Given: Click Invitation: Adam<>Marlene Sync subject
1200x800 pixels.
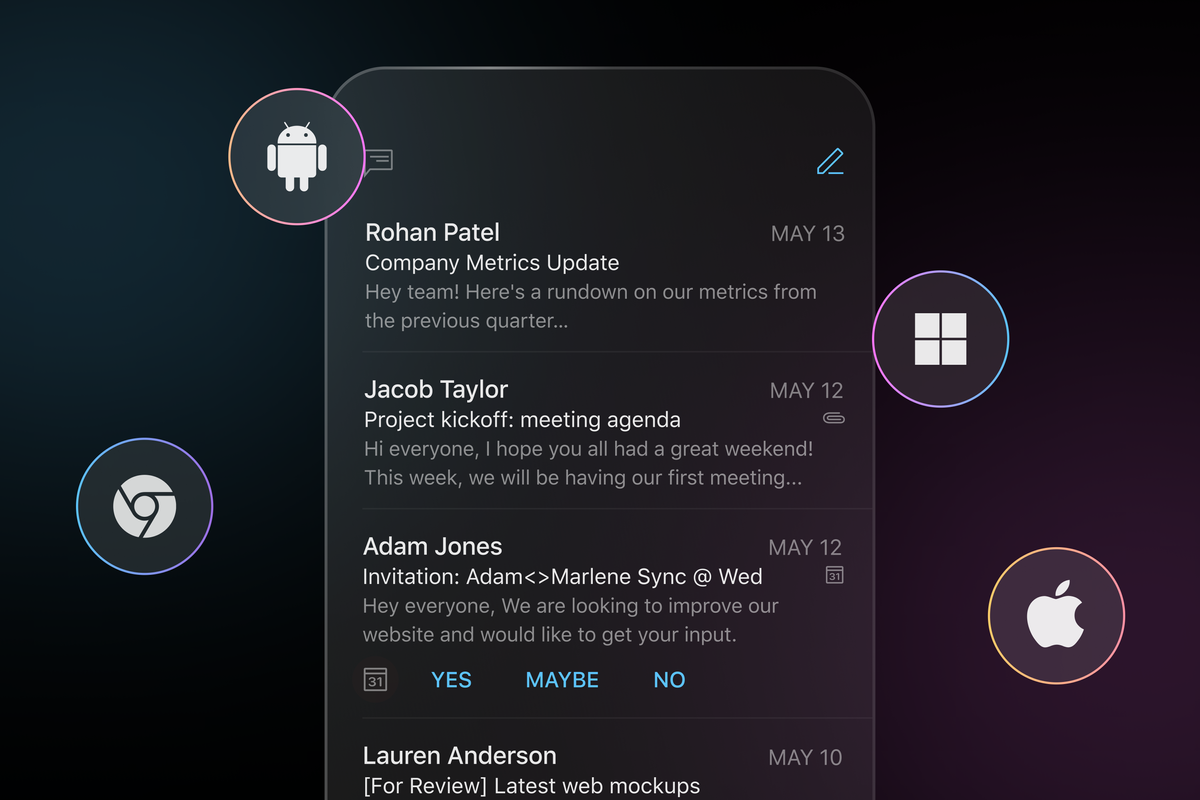Looking at the screenshot, I should [x=562, y=577].
